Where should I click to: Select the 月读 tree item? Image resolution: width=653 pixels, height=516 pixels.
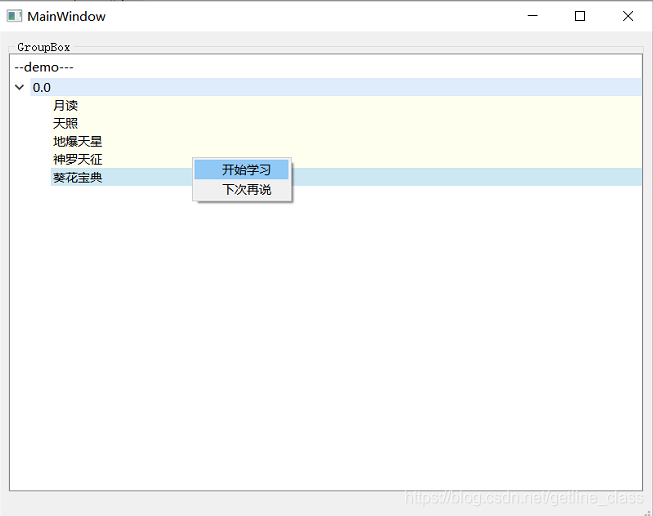(346, 105)
